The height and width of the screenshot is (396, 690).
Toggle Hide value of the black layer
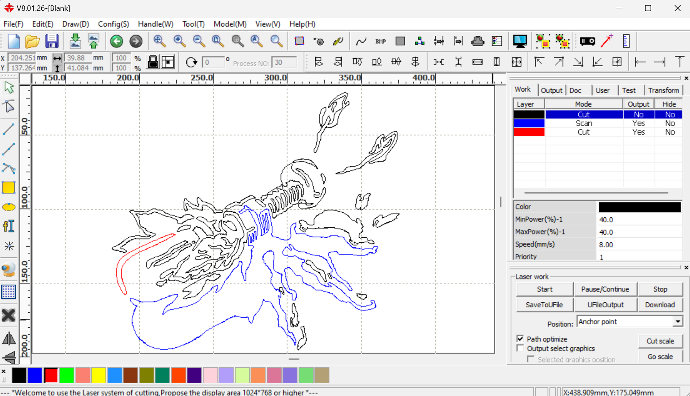tap(669, 114)
